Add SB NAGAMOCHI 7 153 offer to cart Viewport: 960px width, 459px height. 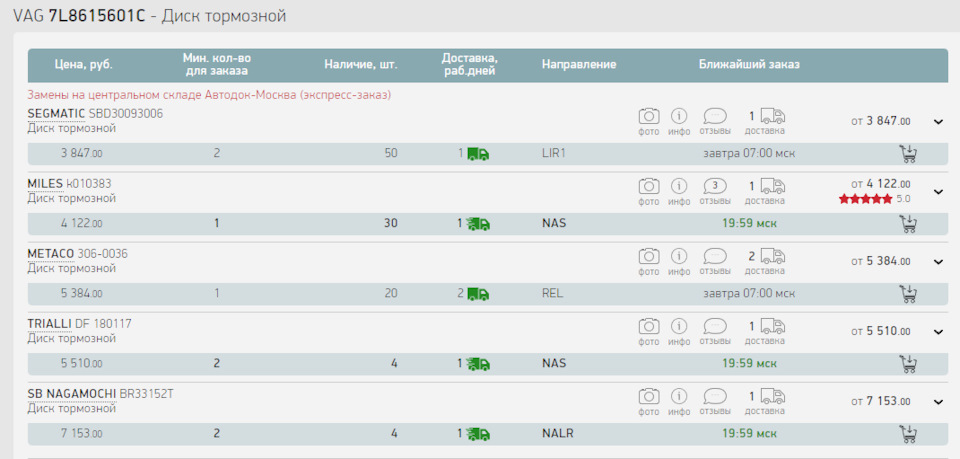pos(908,434)
